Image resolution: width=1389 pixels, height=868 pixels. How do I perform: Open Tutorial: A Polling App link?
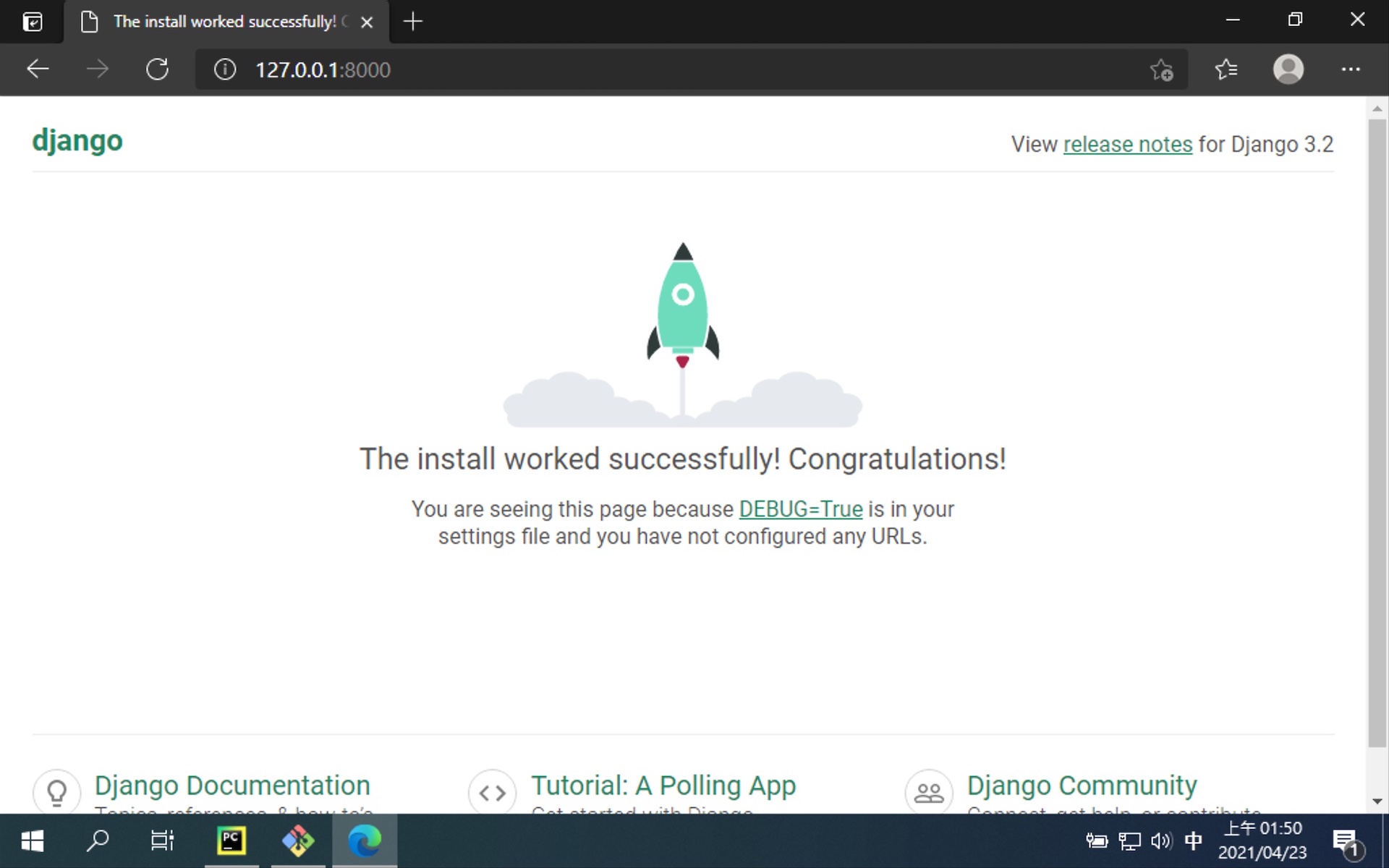pyautogui.click(x=663, y=786)
